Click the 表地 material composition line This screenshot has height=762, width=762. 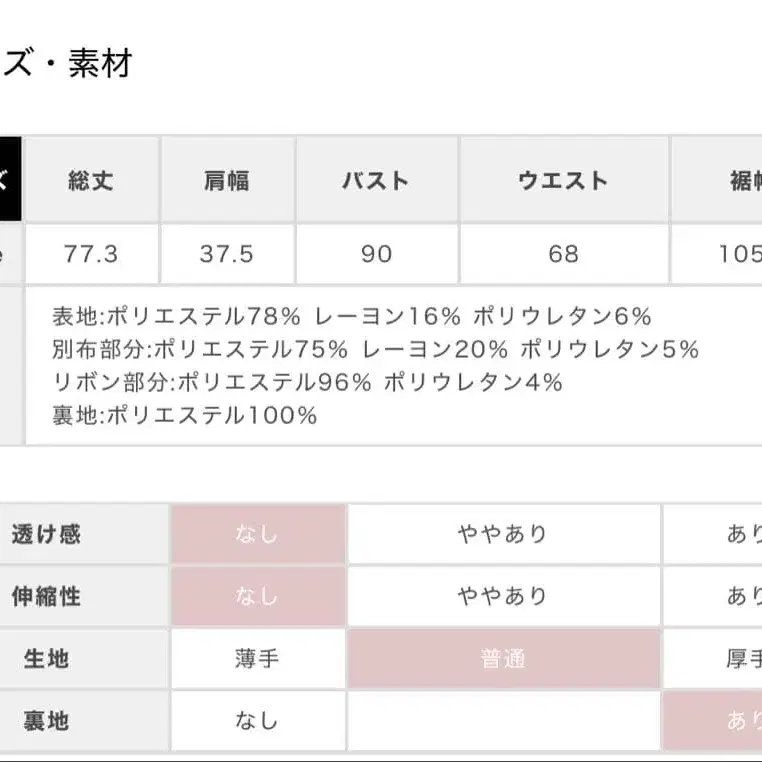coord(351,317)
